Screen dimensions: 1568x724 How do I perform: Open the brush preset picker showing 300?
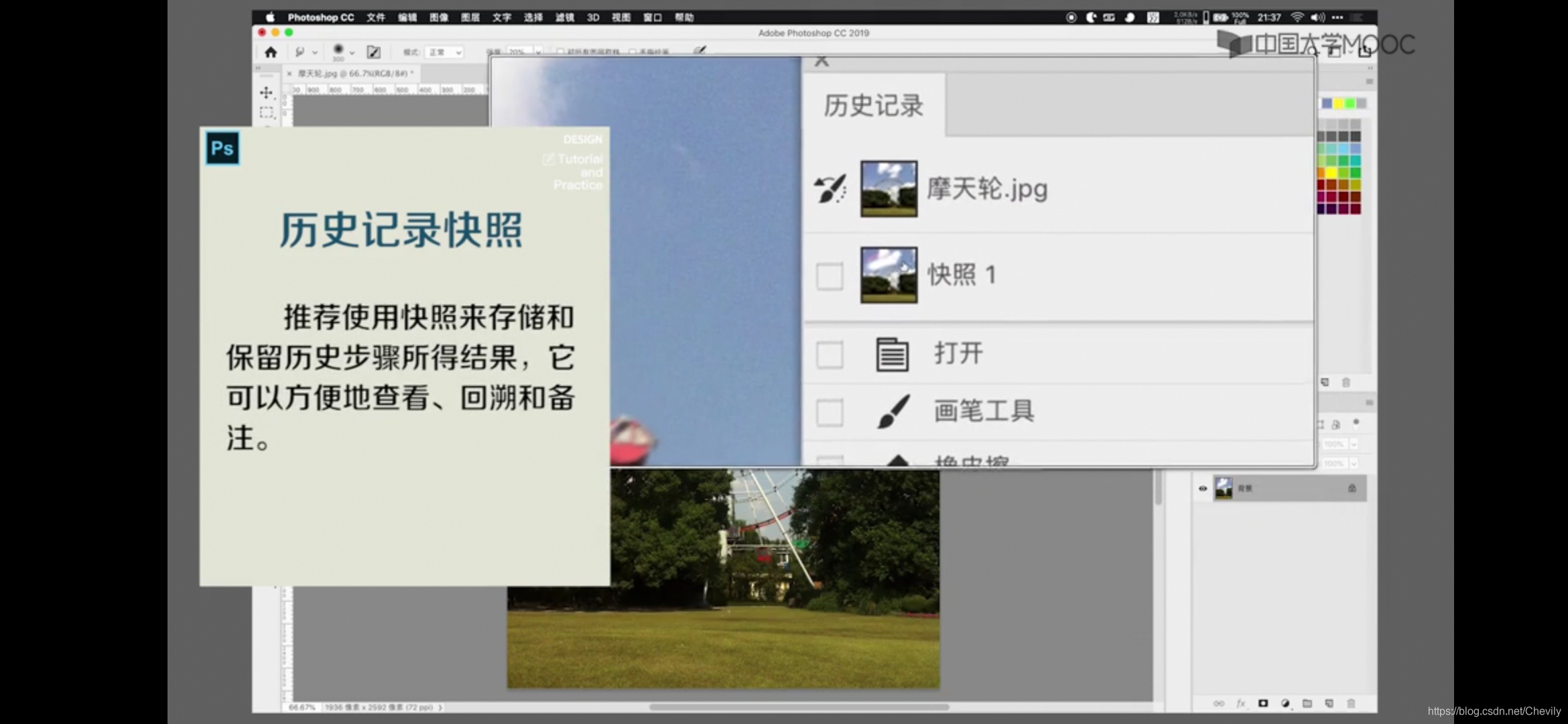coord(338,52)
